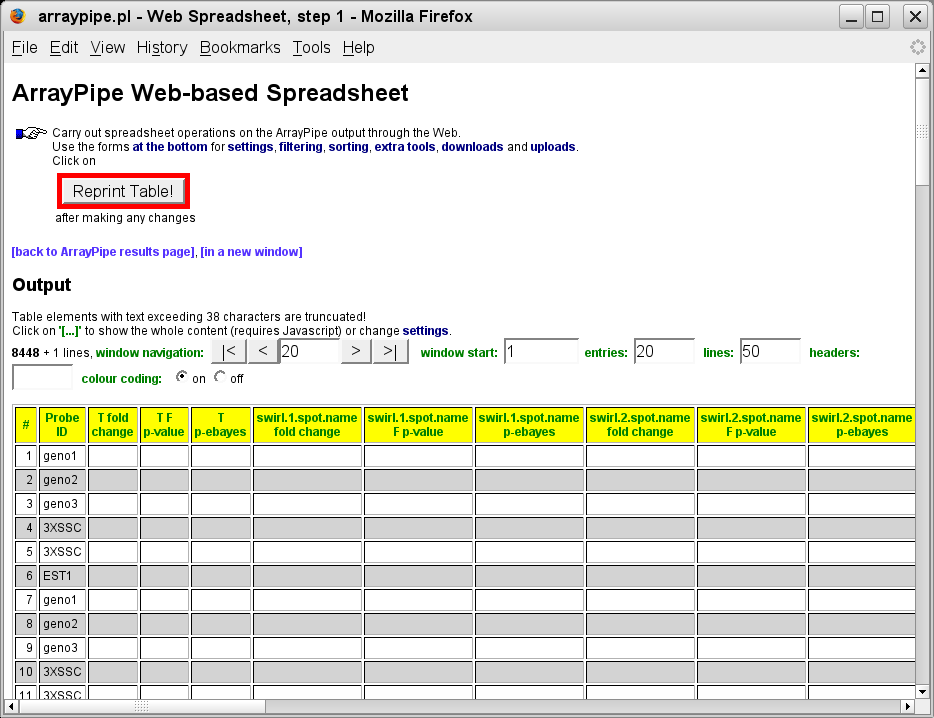Screen dimensions: 934x718
Task: Click the Reprint Table! button
Action: 123,191
